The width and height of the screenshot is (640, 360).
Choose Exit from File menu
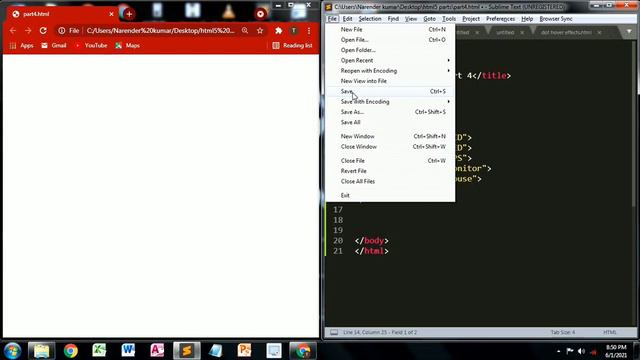pos(390,196)
